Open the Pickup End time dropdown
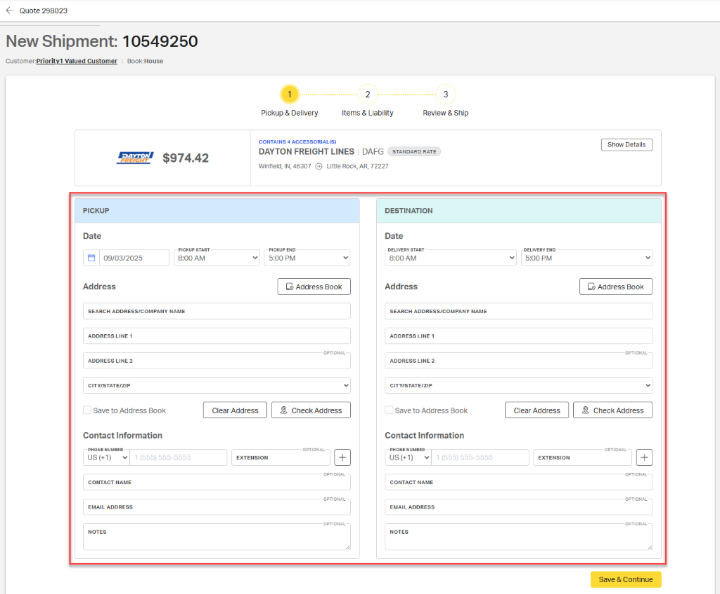The height and width of the screenshot is (594, 720). pyautogui.click(x=307, y=258)
